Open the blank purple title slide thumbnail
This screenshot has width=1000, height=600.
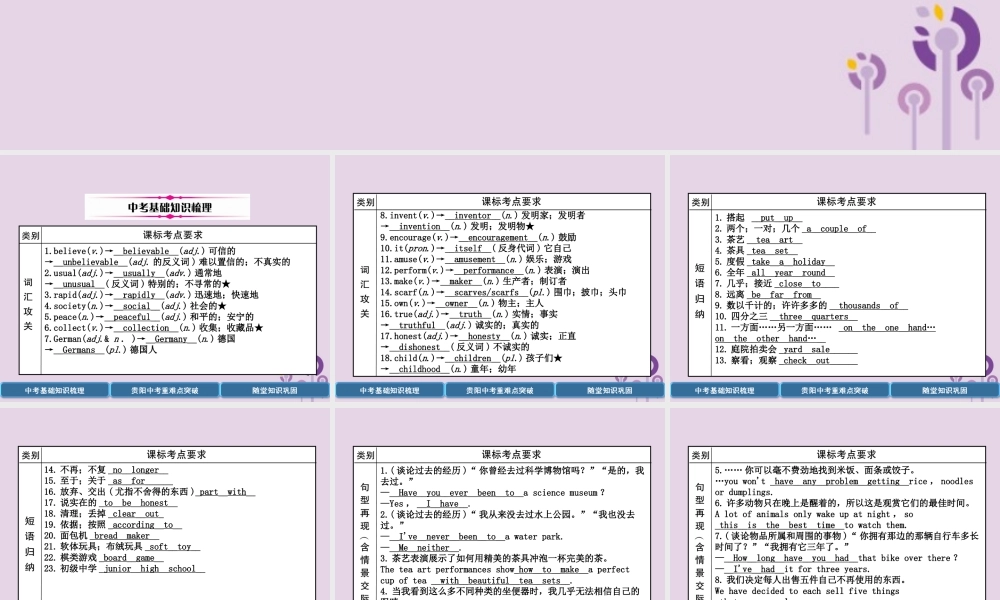click(x=500, y=75)
